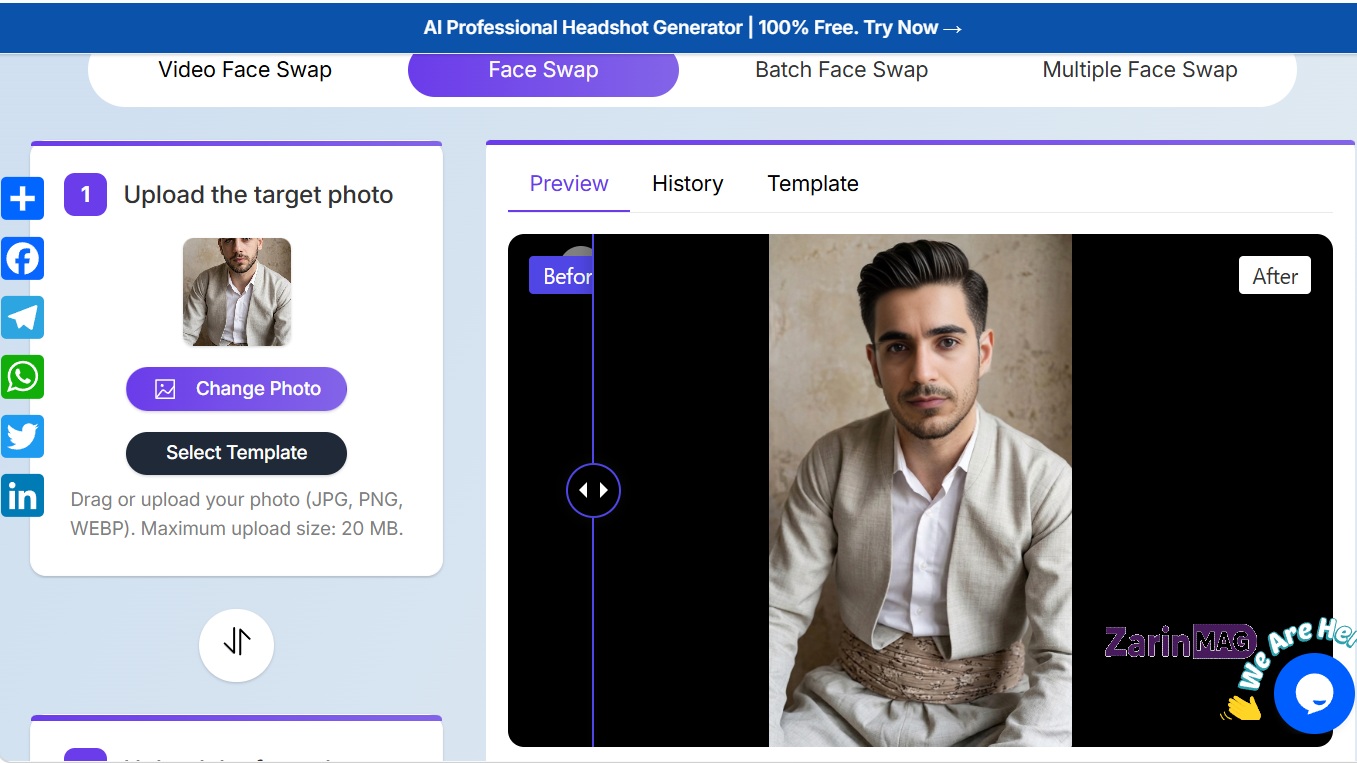
Task: Share via the WhatsApp icon
Action: [x=22, y=377]
